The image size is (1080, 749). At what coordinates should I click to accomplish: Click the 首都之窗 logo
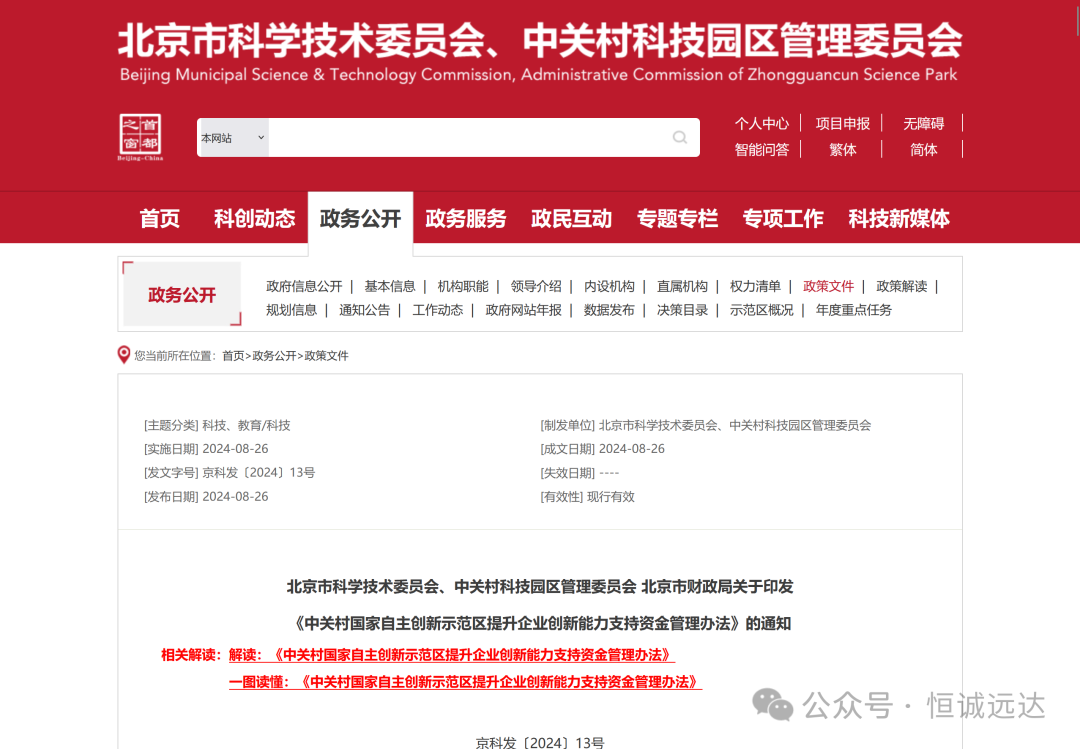click(x=140, y=136)
